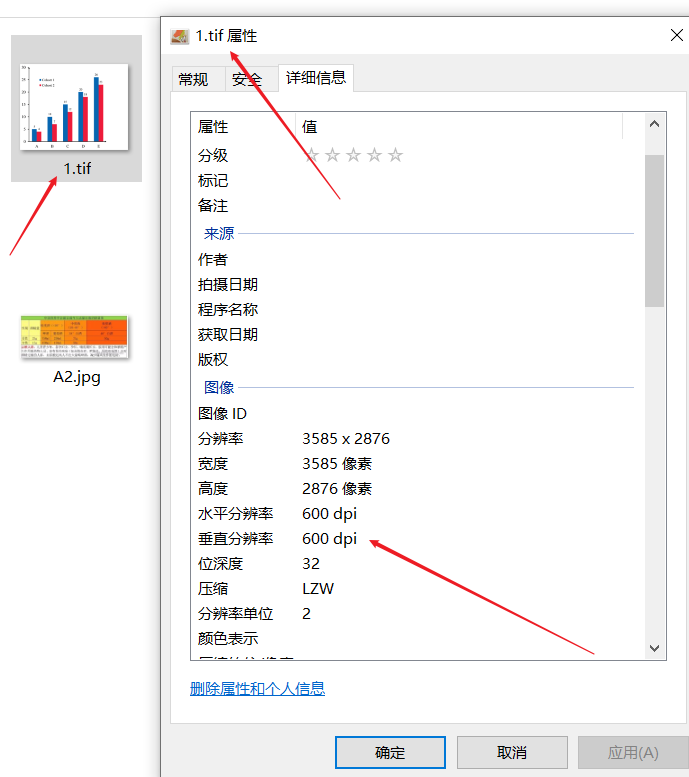The height and width of the screenshot is (777, 689).
Task: Click the scrollbar down arrow in the property list
Action: 654,648
